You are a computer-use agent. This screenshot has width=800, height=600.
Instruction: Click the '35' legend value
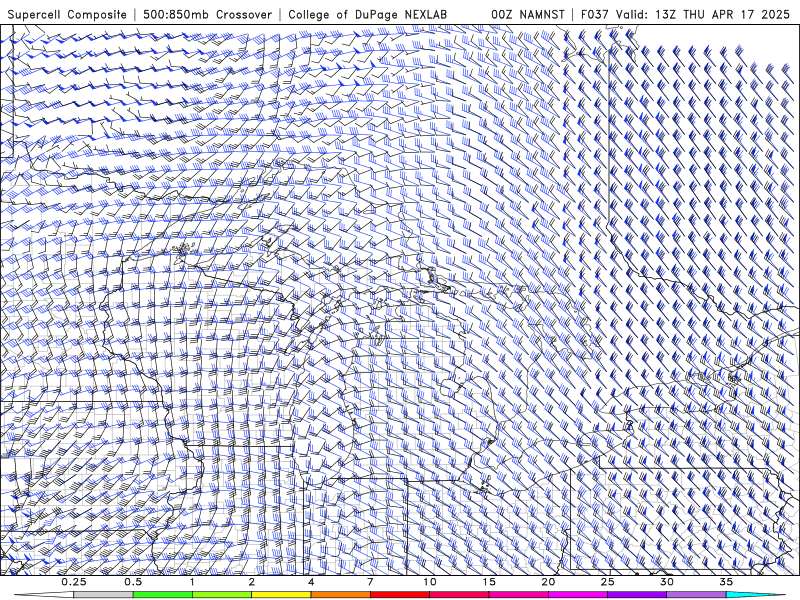[726, 582]
